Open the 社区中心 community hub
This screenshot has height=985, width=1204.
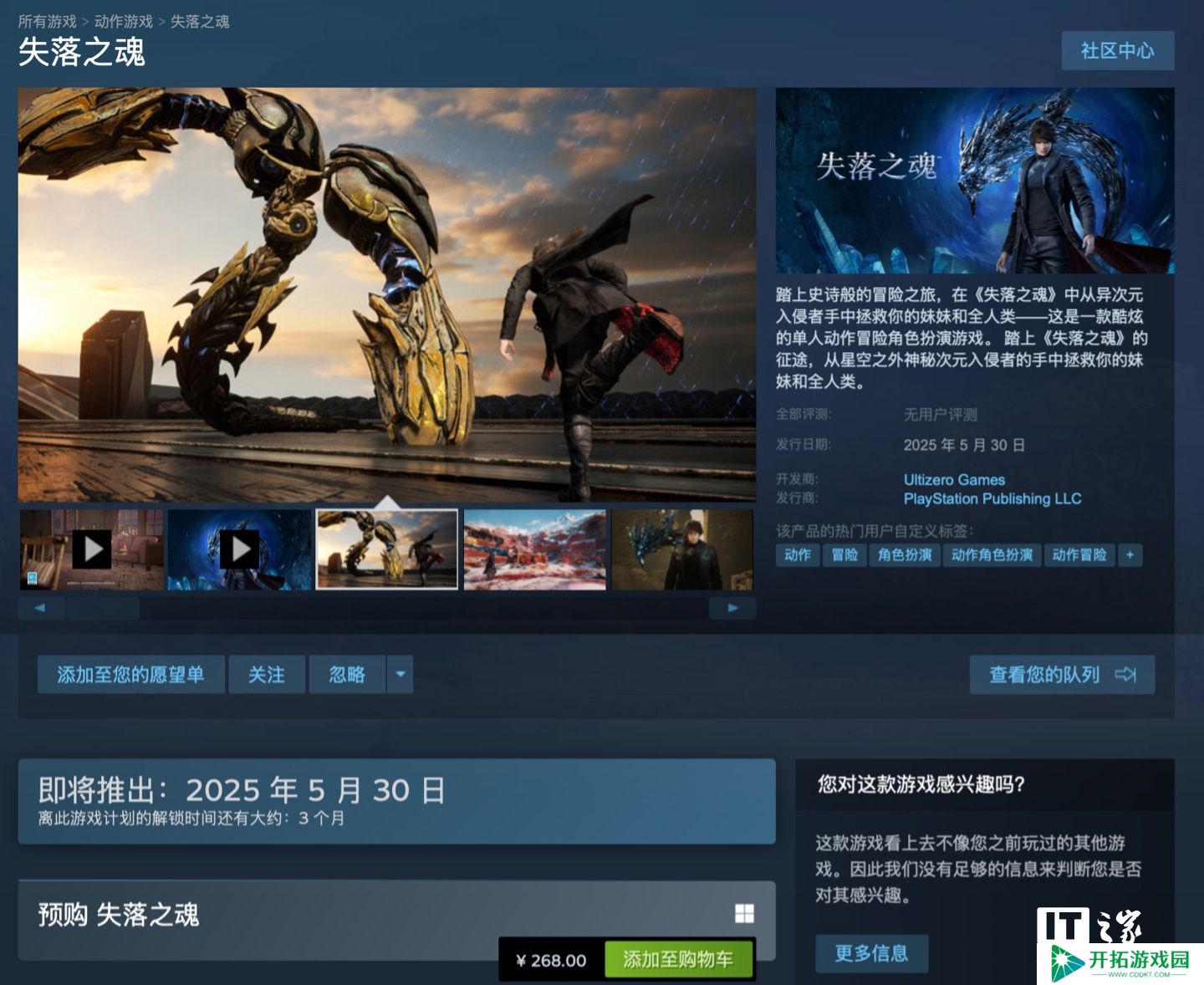click(1117, 51)
